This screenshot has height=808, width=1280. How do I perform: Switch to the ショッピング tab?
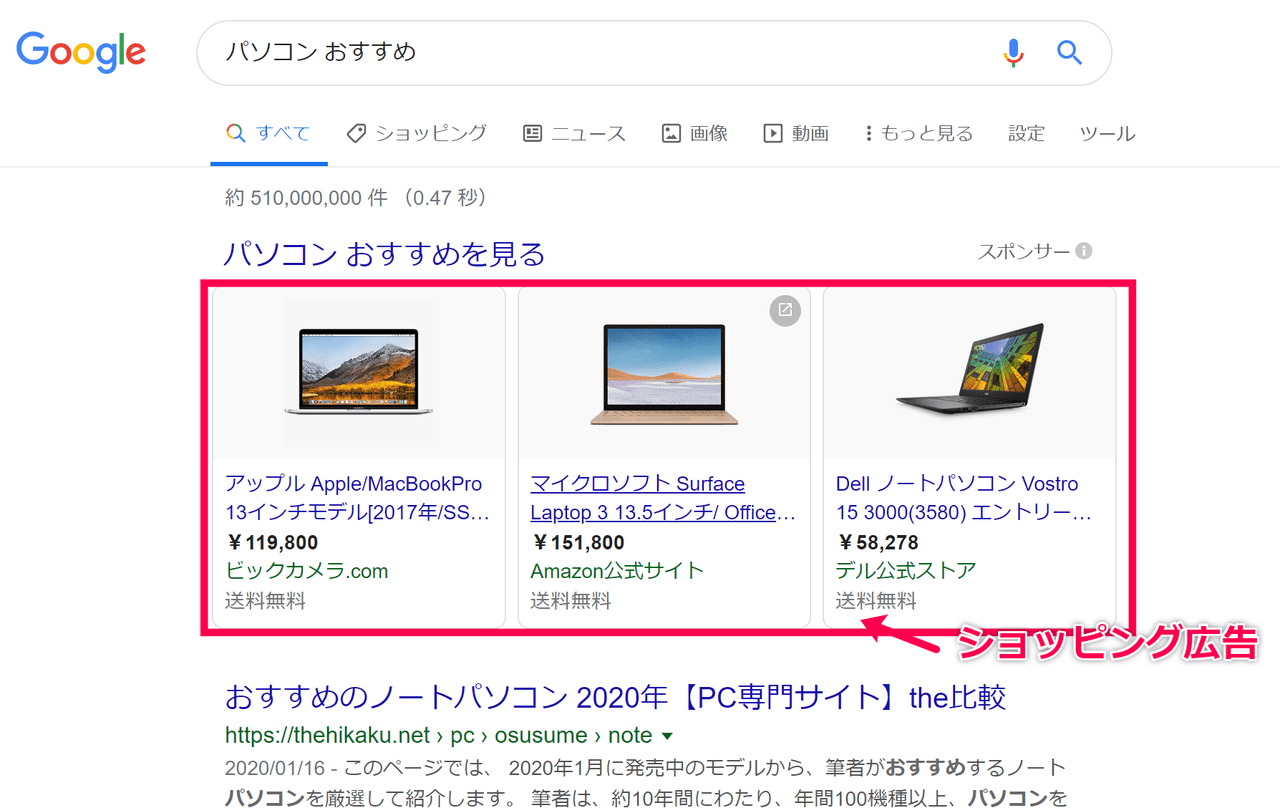tap(417, 133)
